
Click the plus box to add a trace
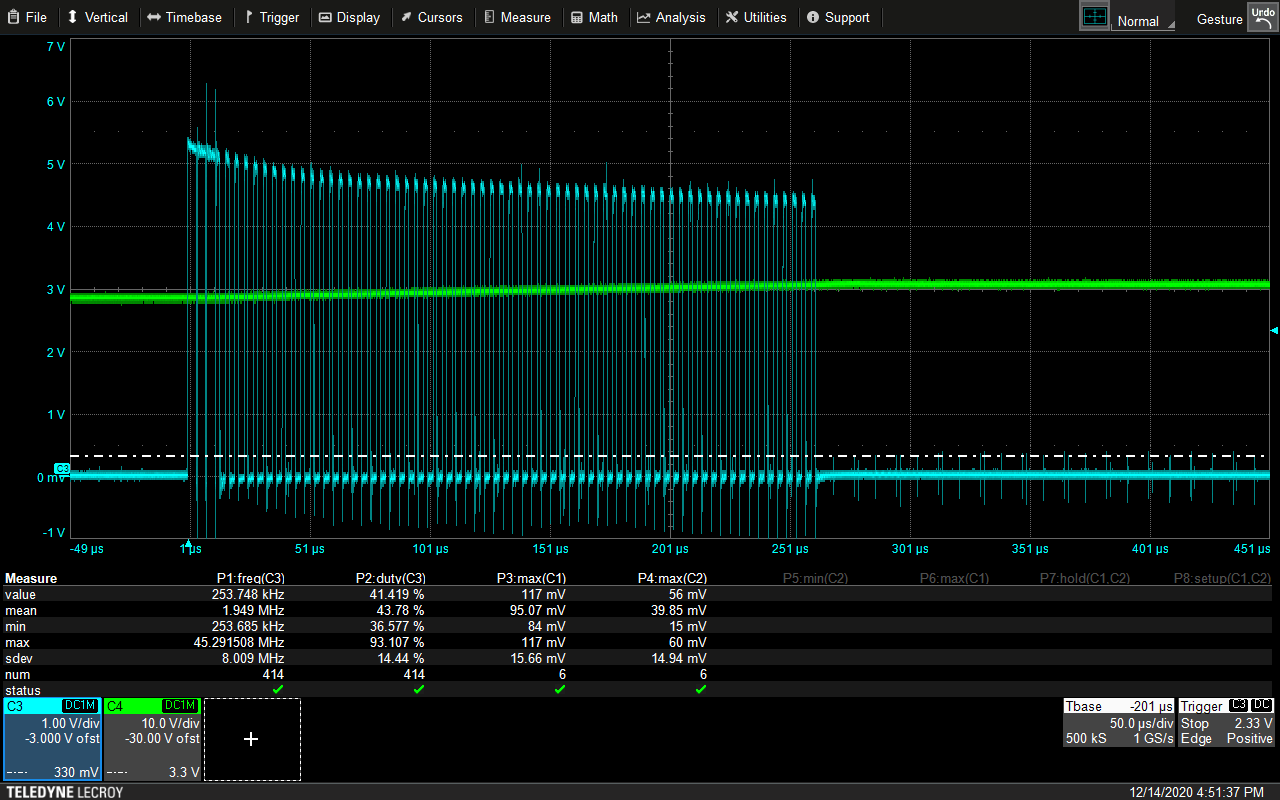click(251, 739)
